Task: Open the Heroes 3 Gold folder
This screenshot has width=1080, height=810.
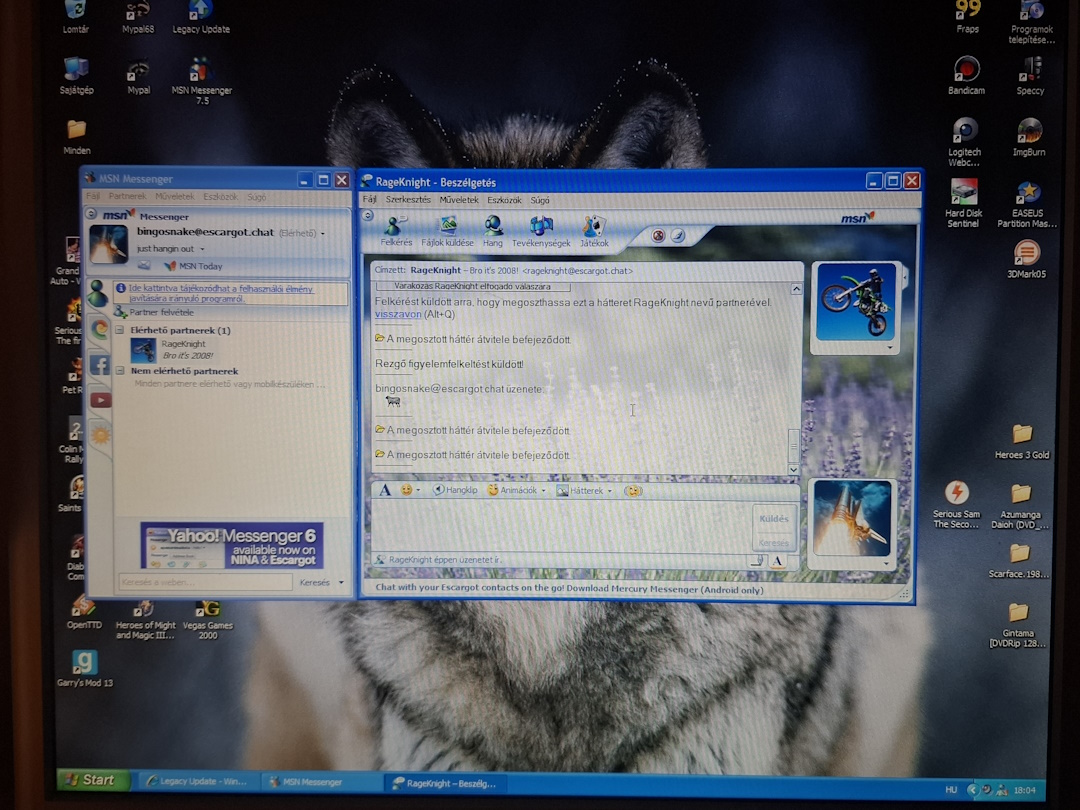Action: [1022, 442]
